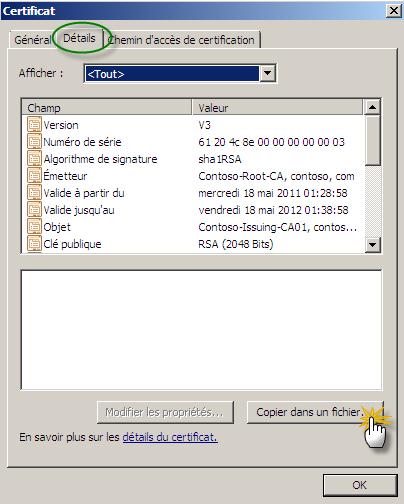Screen dimensions: 404x504
Task: Select the Algorithme de signature row icon
Action: tap(34, 159)
